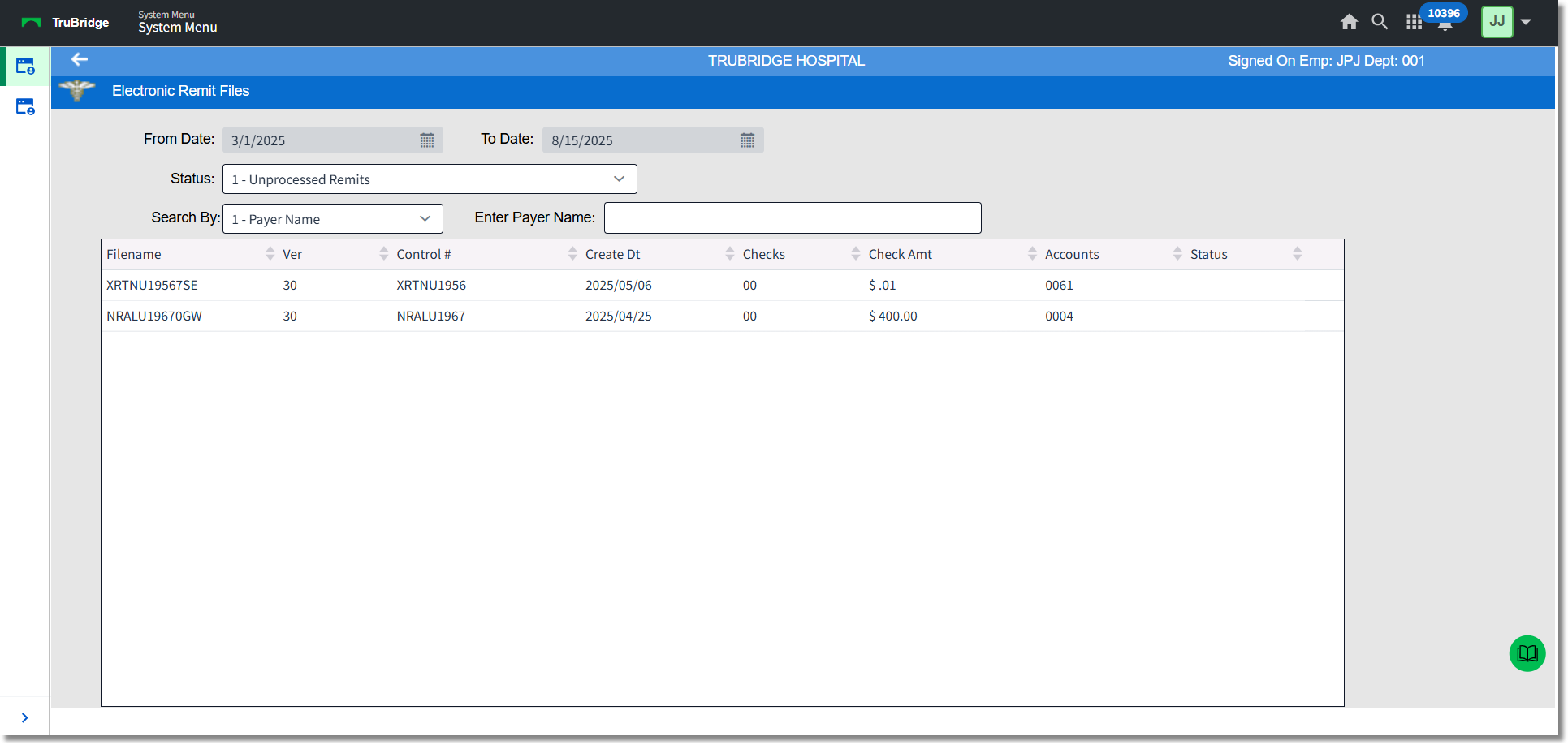Sort by the Control # column arrows
Image resolution: width=1568 pixels, height=745 pixels.
pyautogui.click(x=572, y=254)
